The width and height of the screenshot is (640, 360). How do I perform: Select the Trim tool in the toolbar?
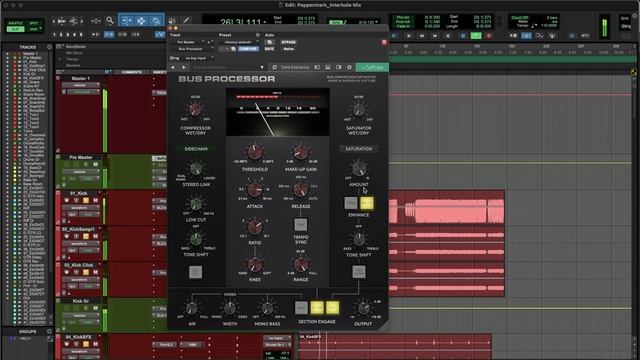[x=127, y=20]
